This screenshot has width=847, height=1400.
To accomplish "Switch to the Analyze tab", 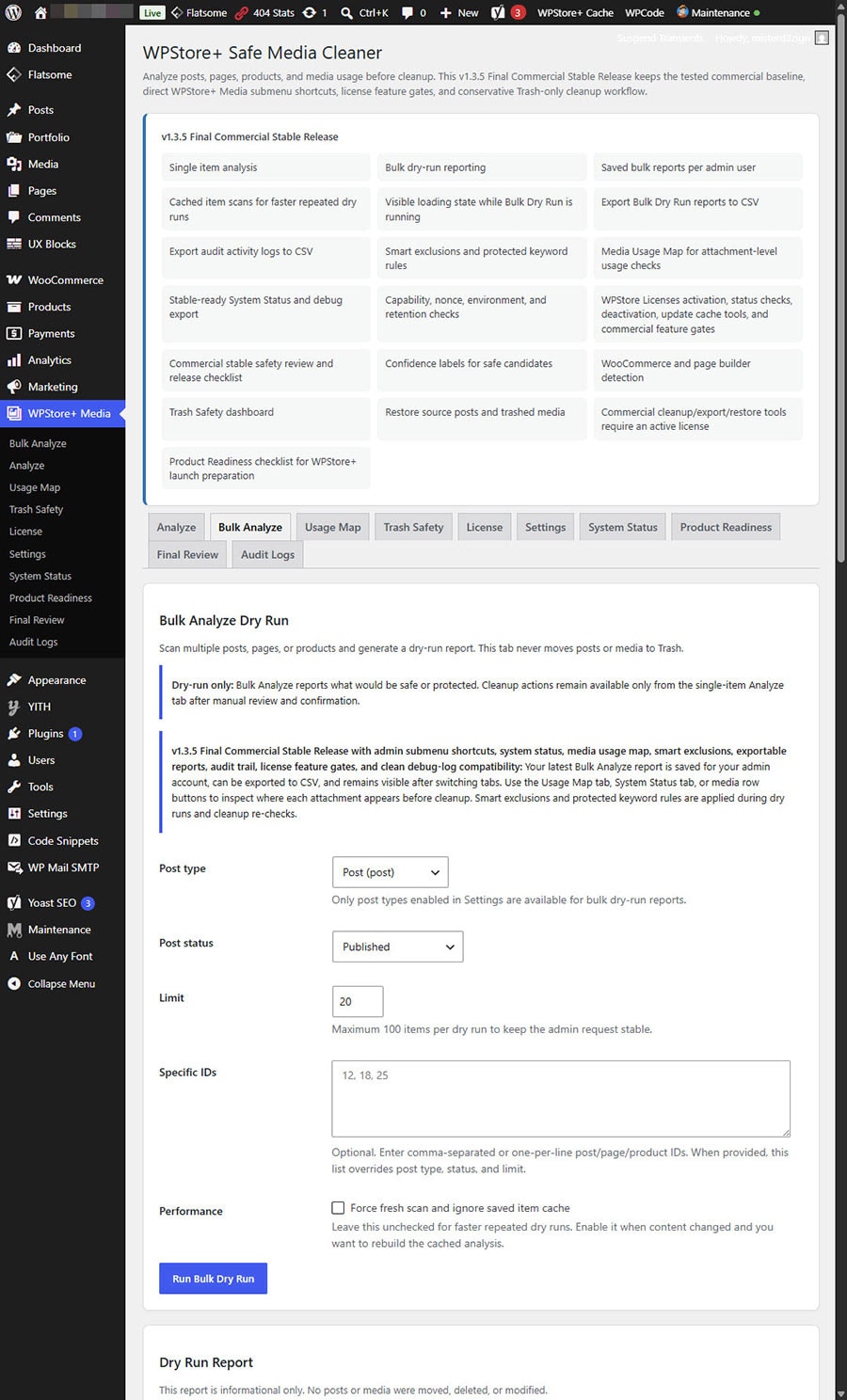I will 176,527.
